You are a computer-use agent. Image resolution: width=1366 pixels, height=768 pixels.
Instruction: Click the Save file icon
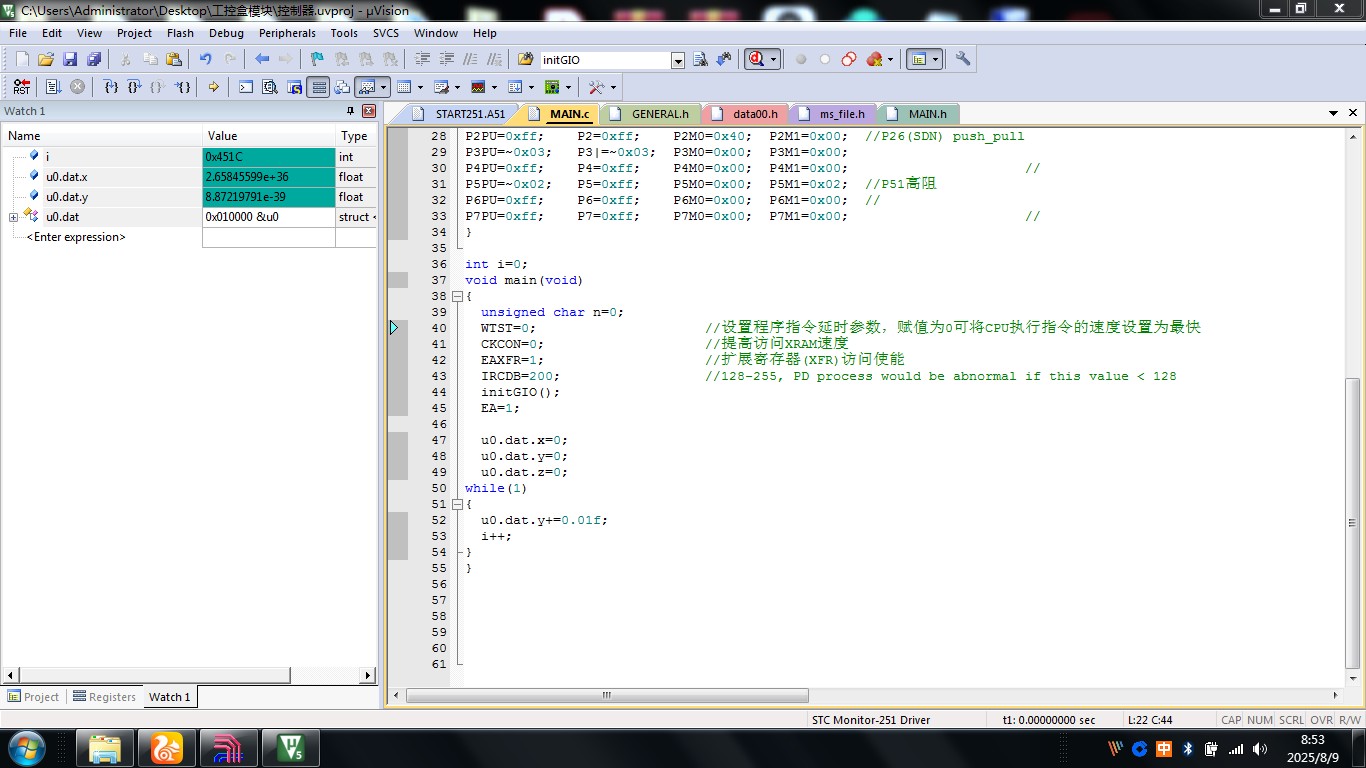69,59
